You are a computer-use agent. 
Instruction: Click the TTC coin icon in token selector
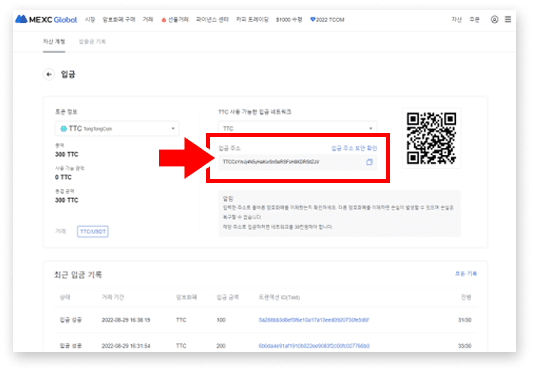coord(63,129)
